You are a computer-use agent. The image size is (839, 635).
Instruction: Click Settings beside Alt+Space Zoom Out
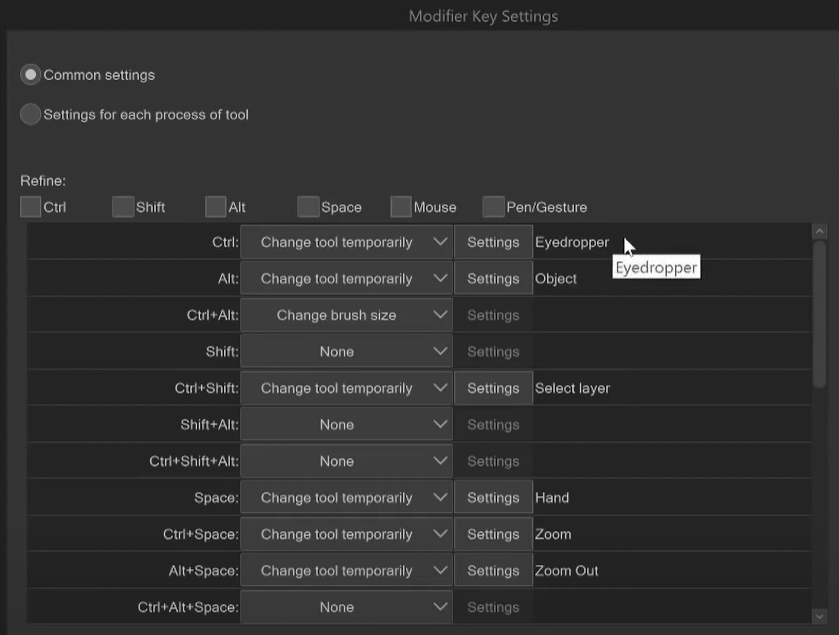point(493,571)
